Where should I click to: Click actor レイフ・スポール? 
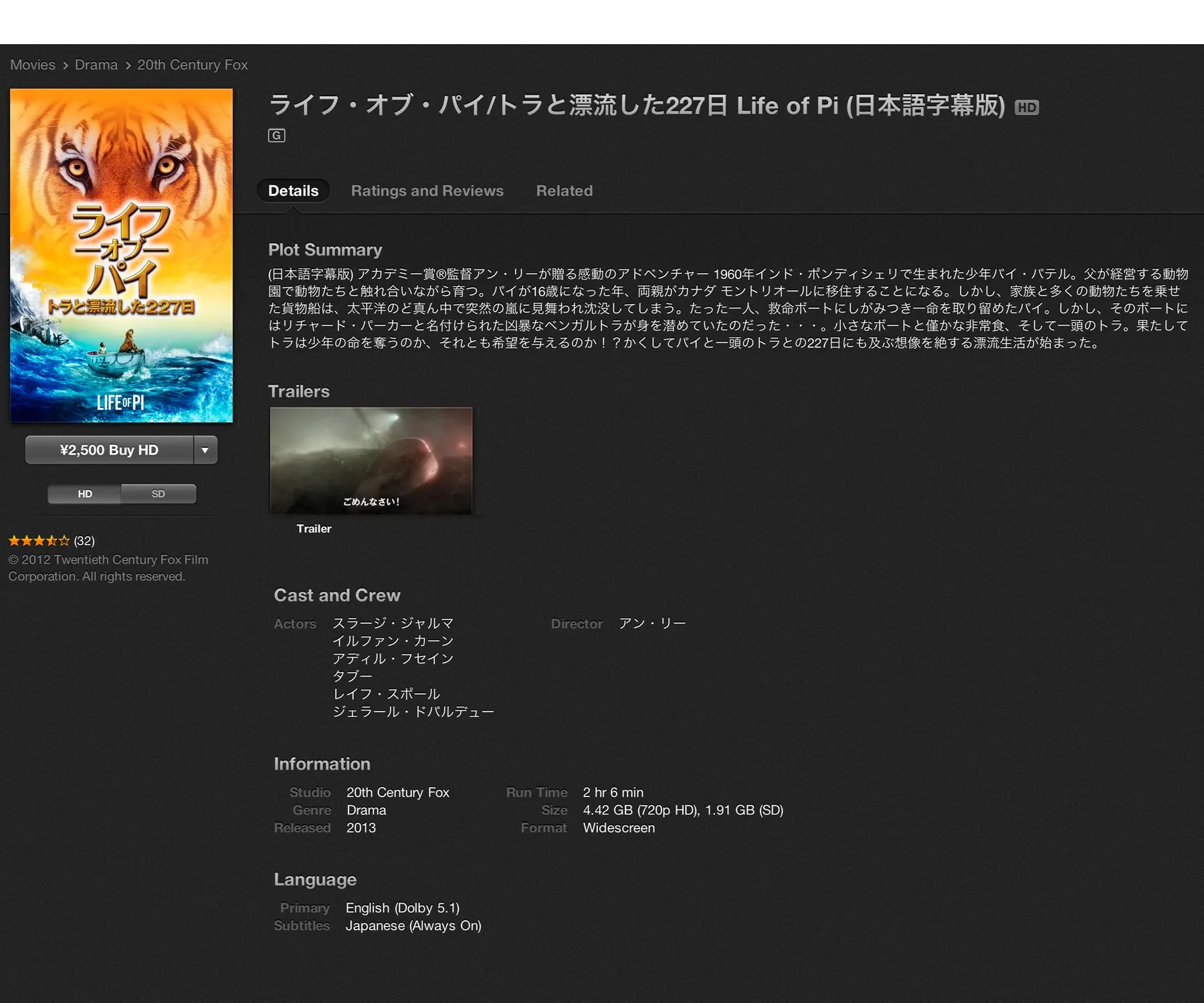pyautogui.click(x=387, y=694)
